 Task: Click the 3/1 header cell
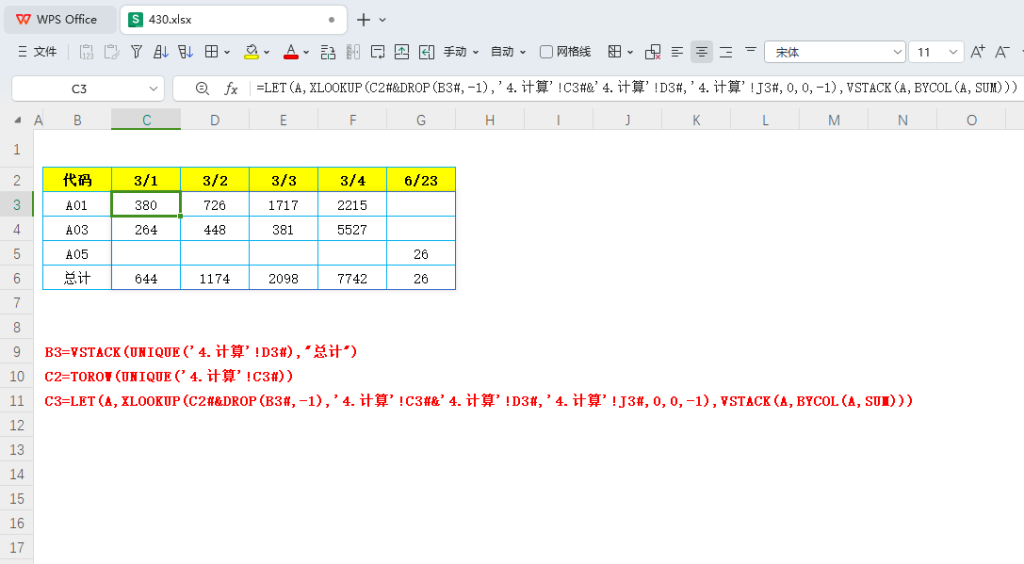[x=146, y=180]
